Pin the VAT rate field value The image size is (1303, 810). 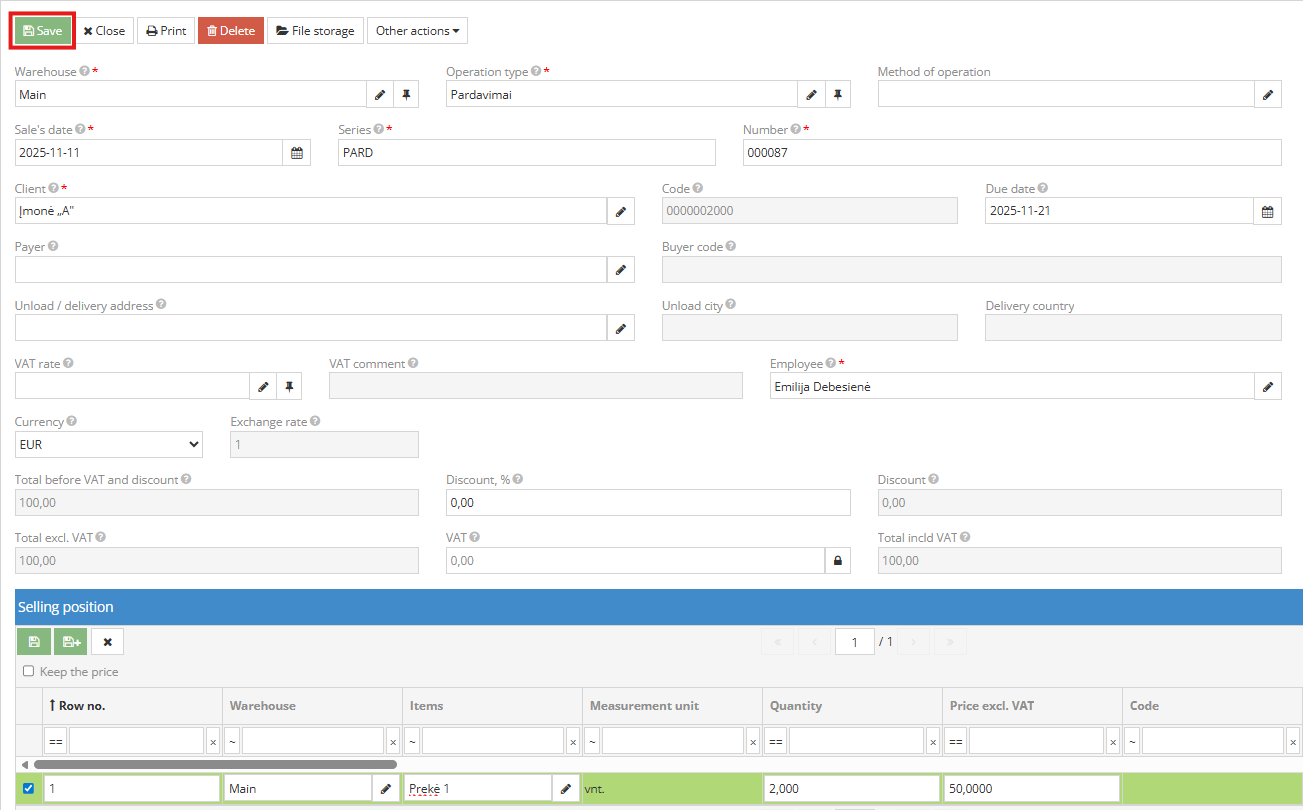[x=288, y=387]
